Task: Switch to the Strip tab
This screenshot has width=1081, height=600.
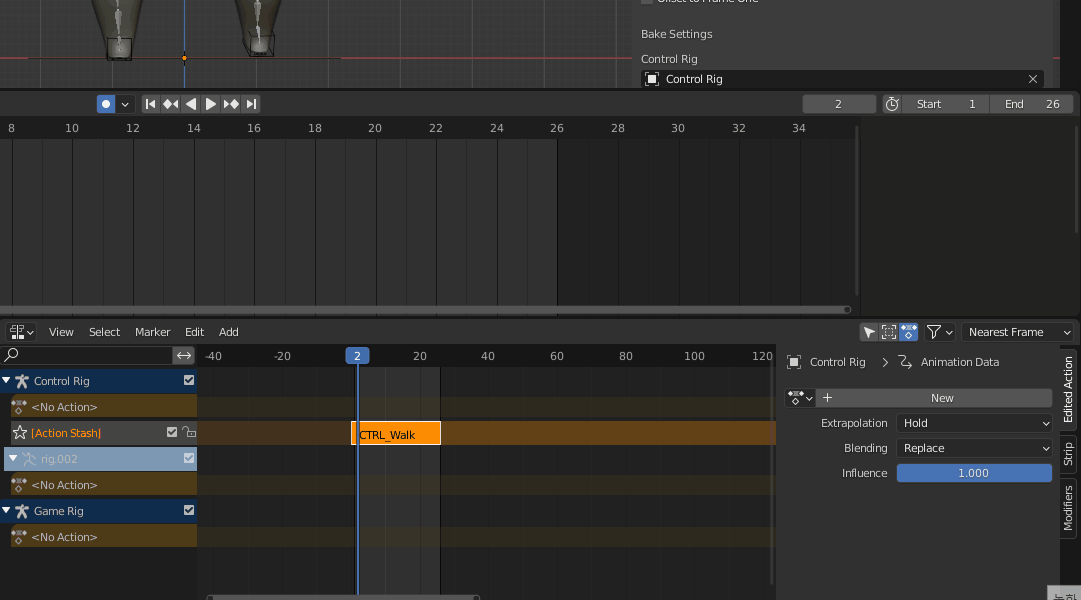Action: (1068, 454)
